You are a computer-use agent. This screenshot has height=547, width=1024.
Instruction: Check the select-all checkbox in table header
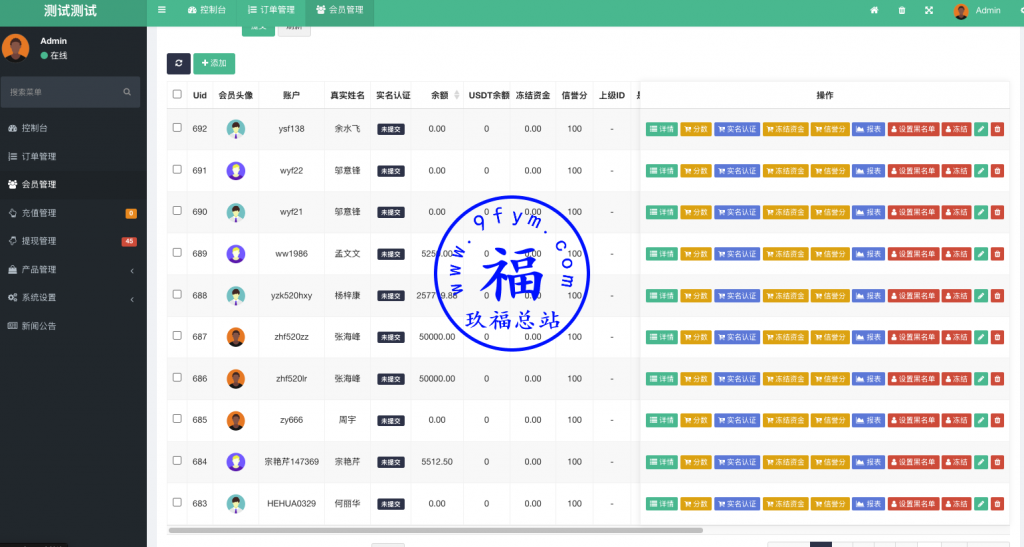(177, 95)
